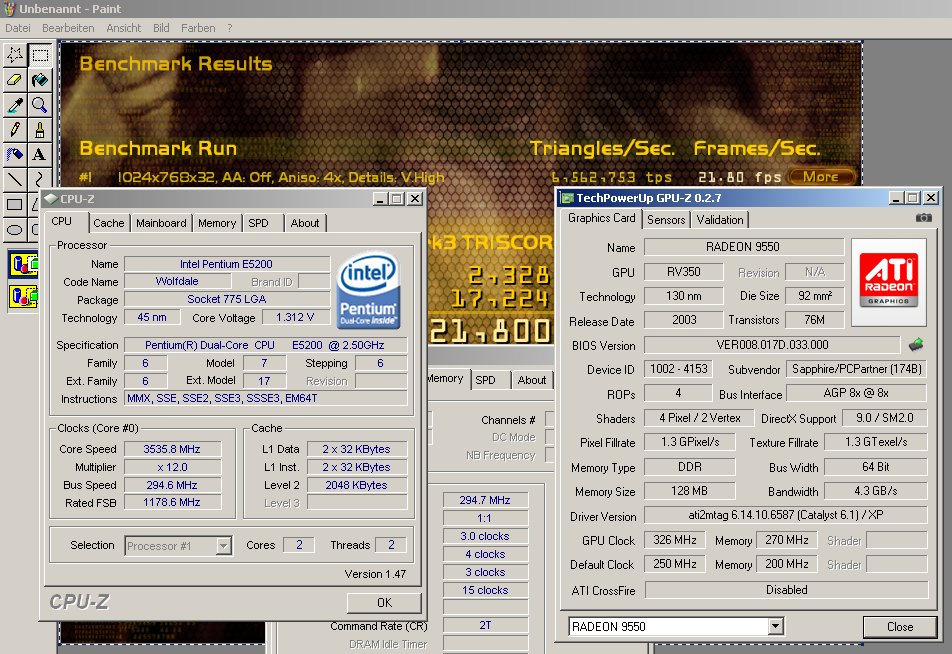Open the Bearbeiten menu in Paint
The width and height of the screenshot is (952, 654).
68,28
